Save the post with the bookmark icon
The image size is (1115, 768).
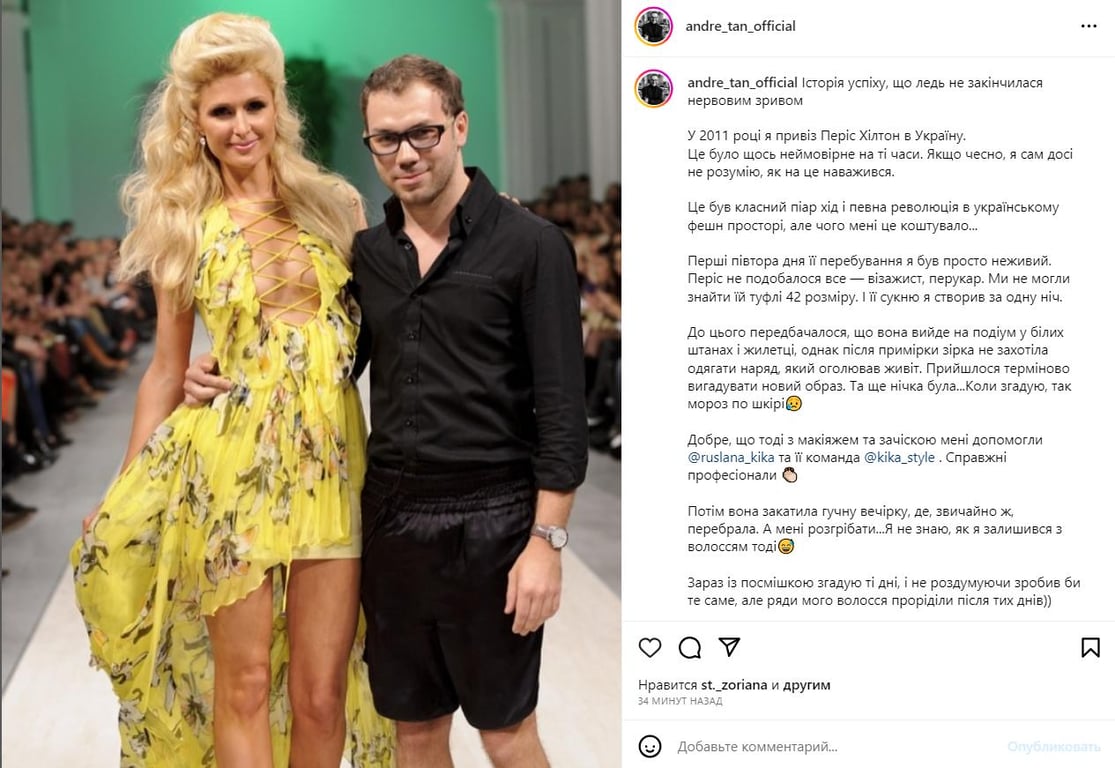pyautogui.click(x=1089, y=647)
